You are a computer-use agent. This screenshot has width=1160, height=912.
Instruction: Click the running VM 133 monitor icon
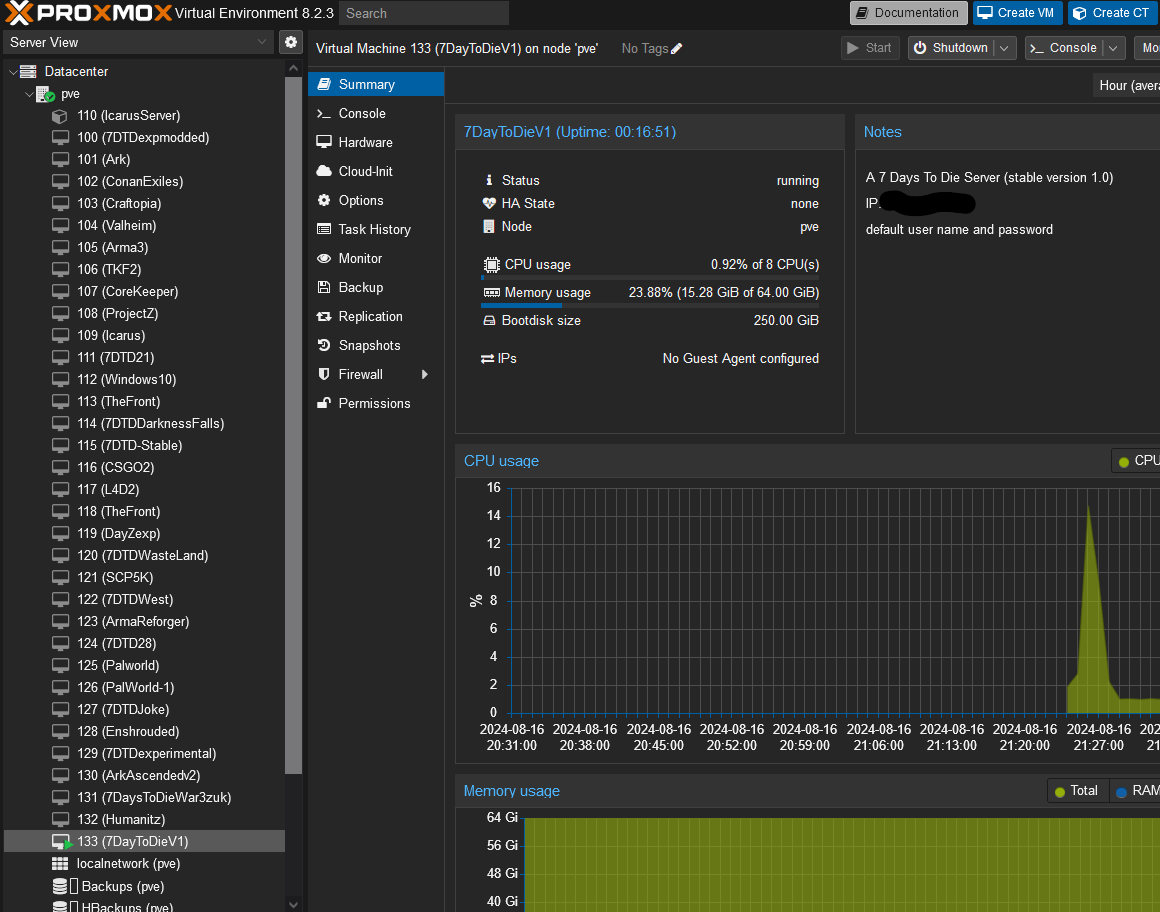coord(61,842)
